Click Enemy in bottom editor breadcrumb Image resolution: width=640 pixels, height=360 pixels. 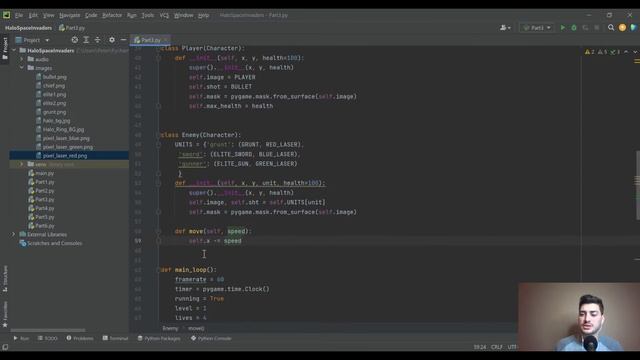tap(170, 328)
